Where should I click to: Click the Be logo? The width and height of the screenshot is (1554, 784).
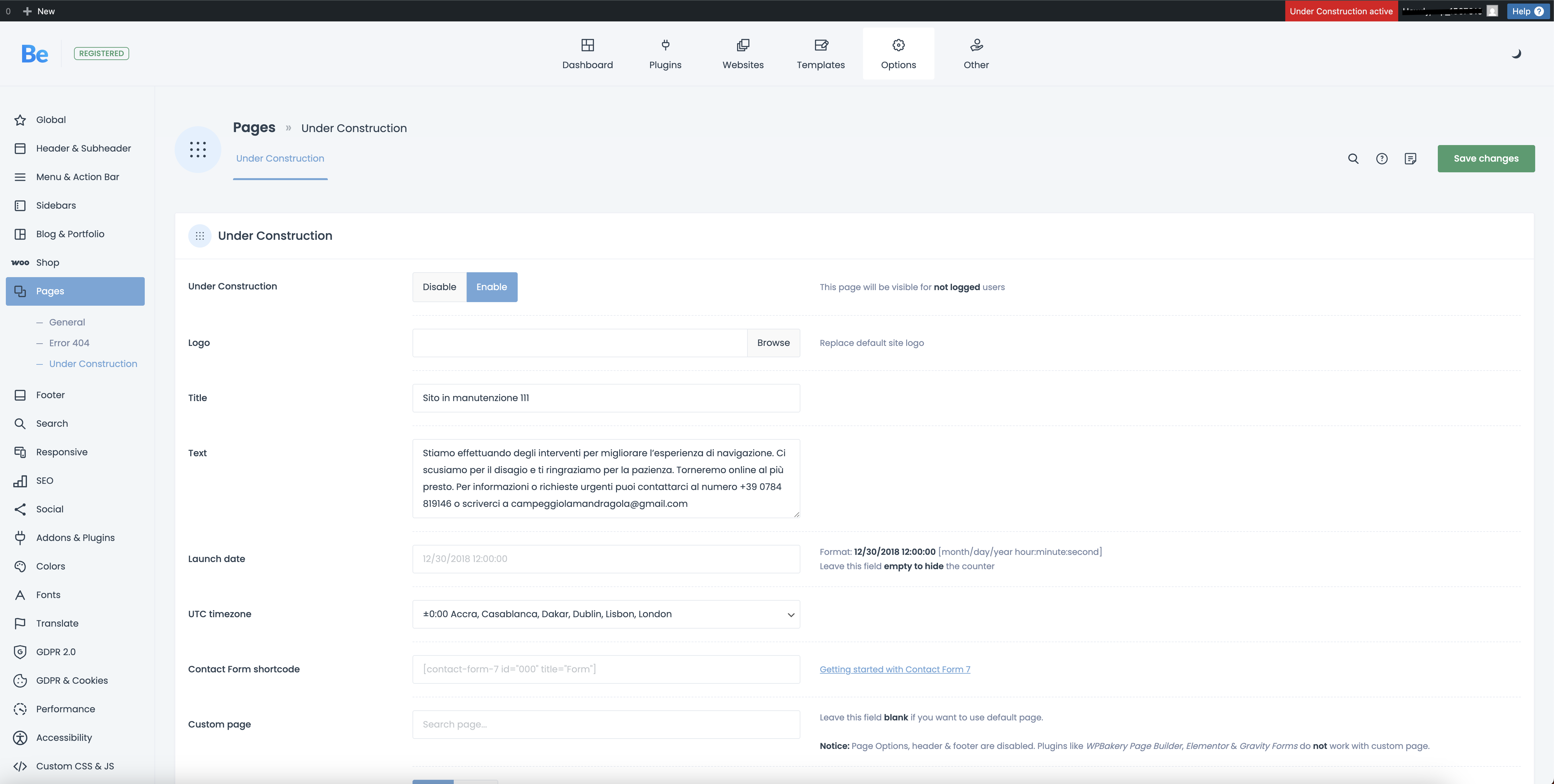click(x=34, y=54)
